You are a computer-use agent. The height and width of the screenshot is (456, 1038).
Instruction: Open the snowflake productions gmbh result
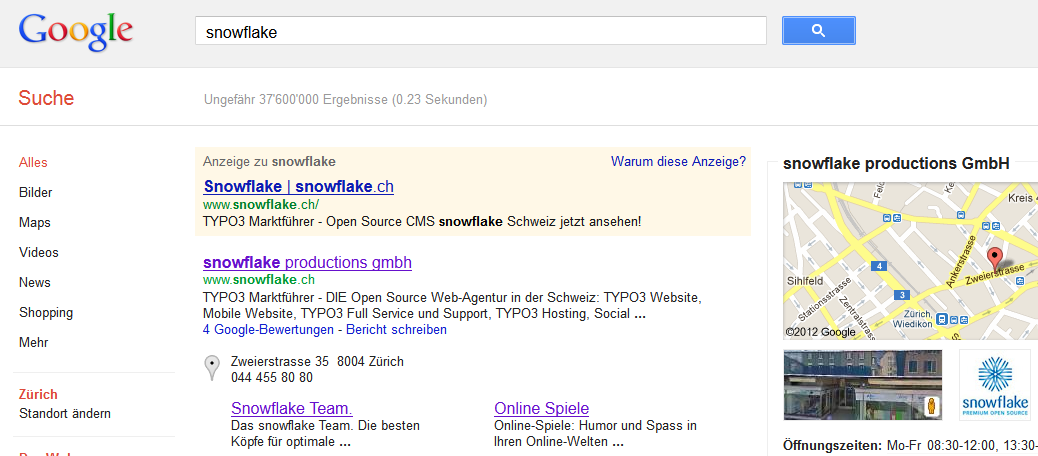pyautogui.click(x=307, y=262)
